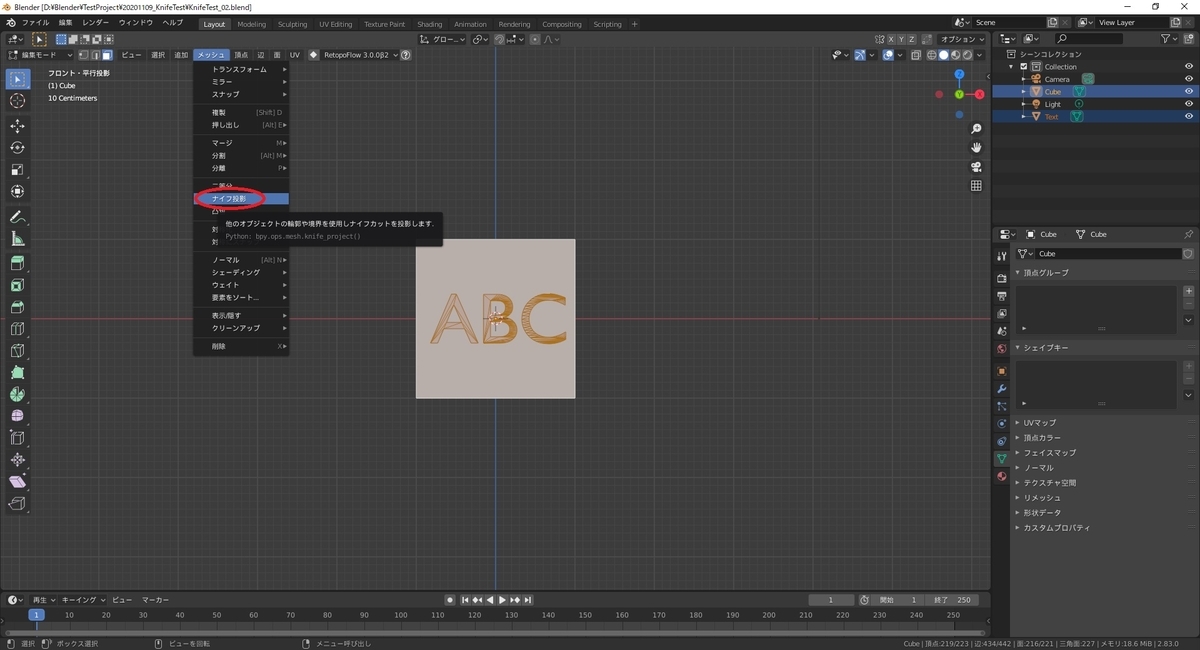
Task: Expand the Cube item in outliner
Action: click(1023, 92)
